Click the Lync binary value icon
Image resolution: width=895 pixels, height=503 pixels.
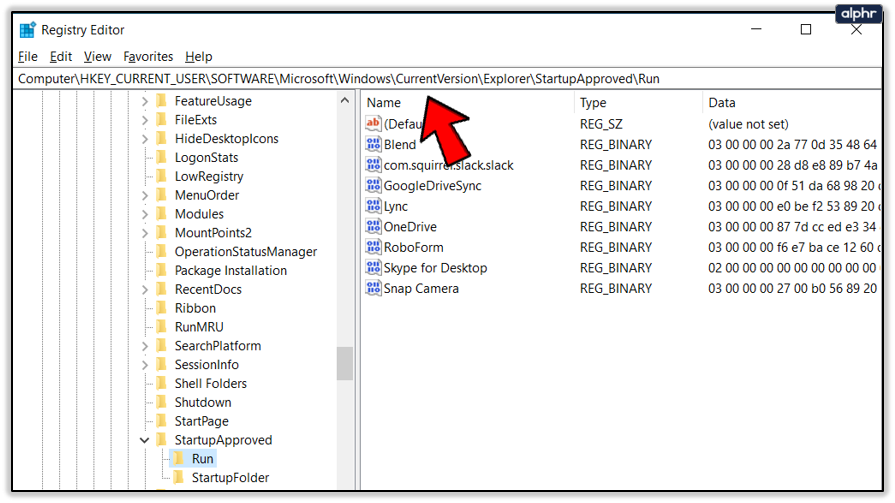(x=373, y=206)
